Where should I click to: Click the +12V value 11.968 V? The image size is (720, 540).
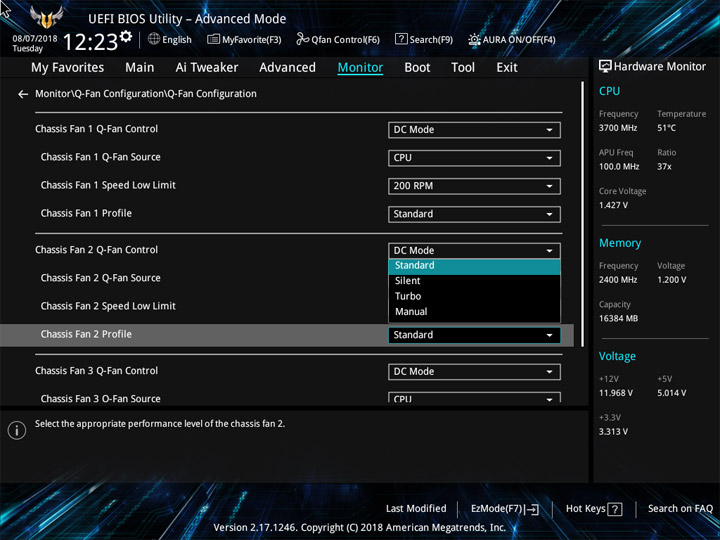(616, 393)
